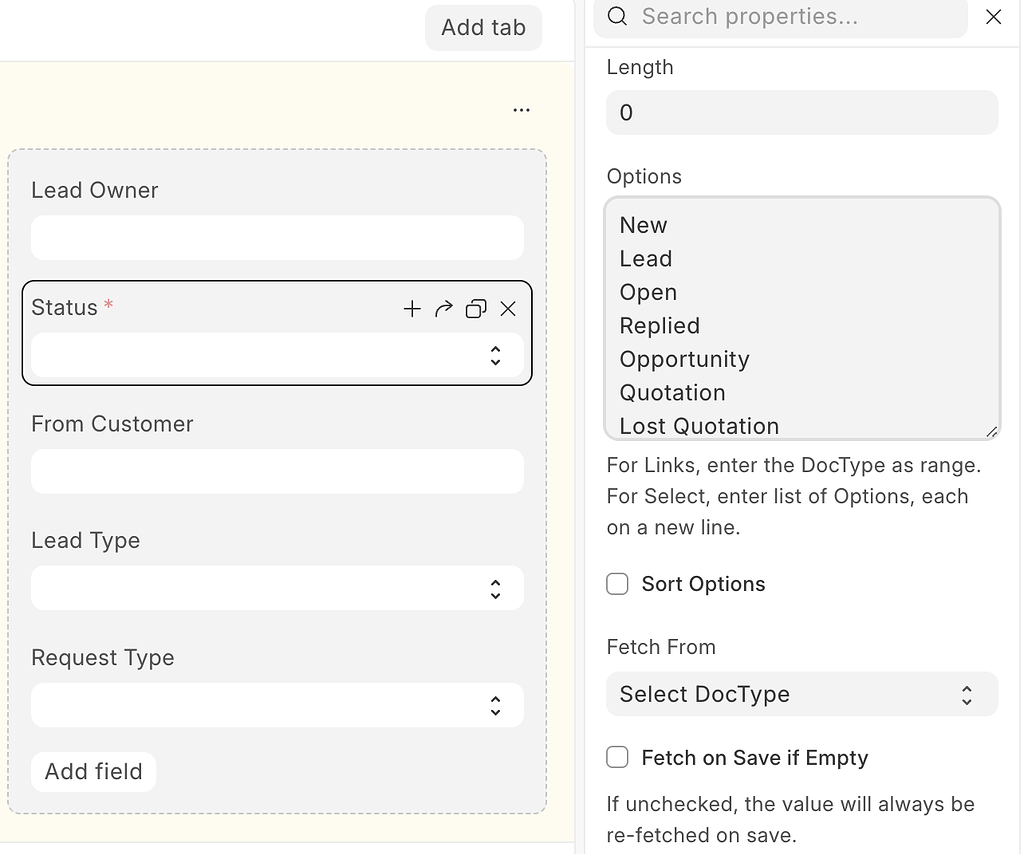
Task: Click the Length value field
Action: [x=801, y=112]
